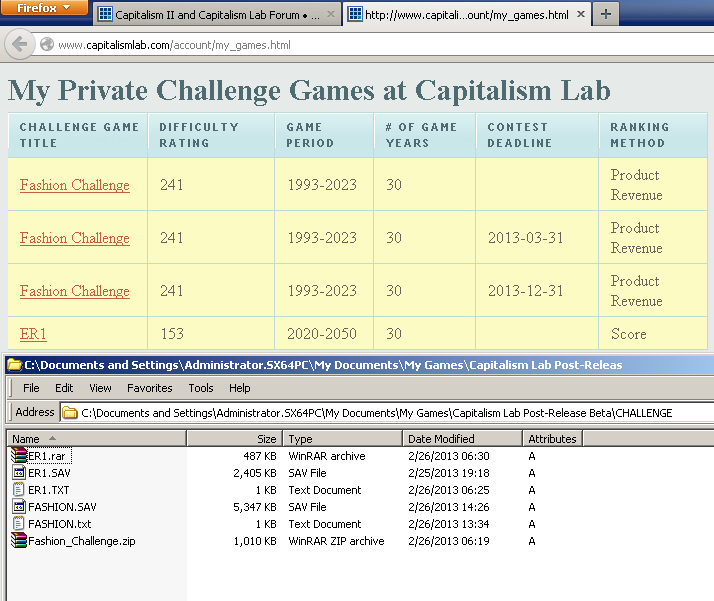
Task: Open the Favorites menu in Explorer
Action: [149, 388]
